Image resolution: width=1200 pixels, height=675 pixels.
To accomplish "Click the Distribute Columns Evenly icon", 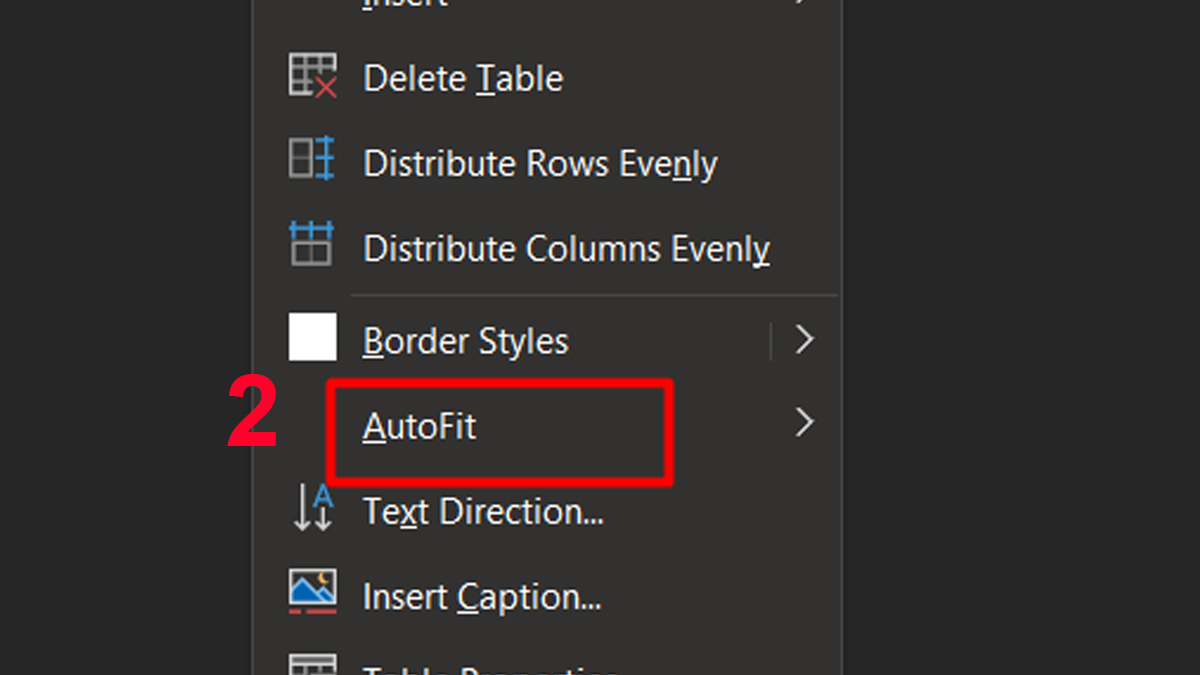I will (x=312, y=245).
